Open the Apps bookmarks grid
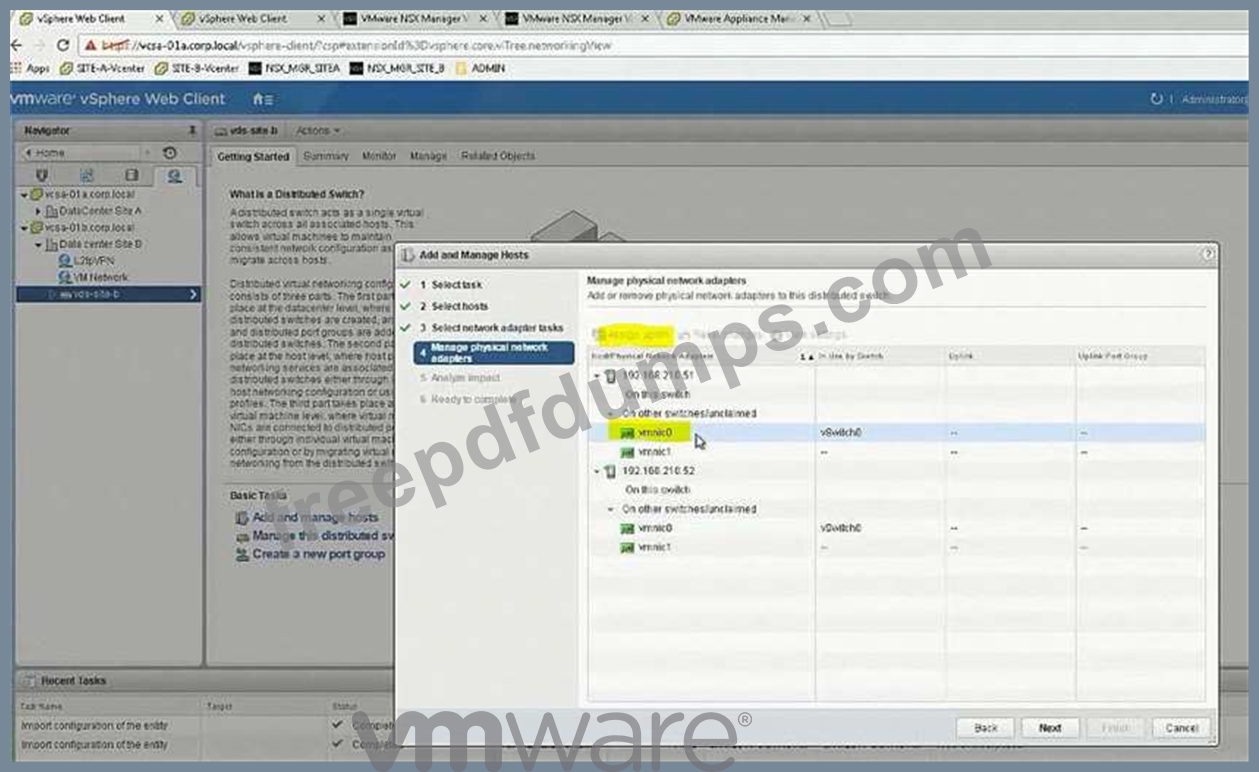This screenshot has height=772, width=1259. click(16, 68)
